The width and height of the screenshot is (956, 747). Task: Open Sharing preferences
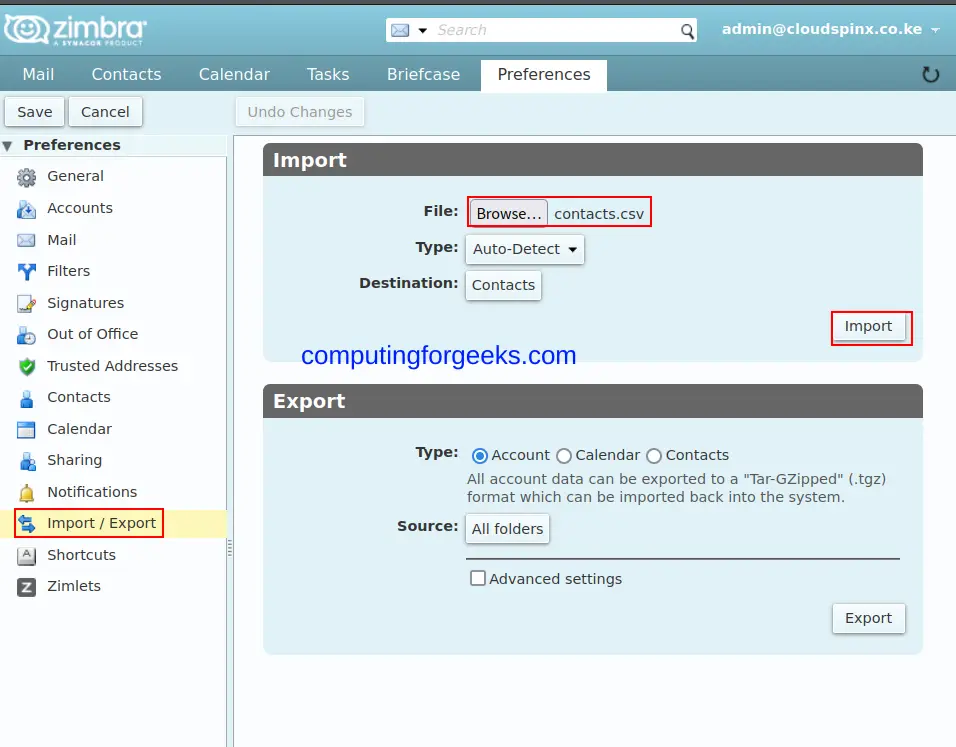74,460
